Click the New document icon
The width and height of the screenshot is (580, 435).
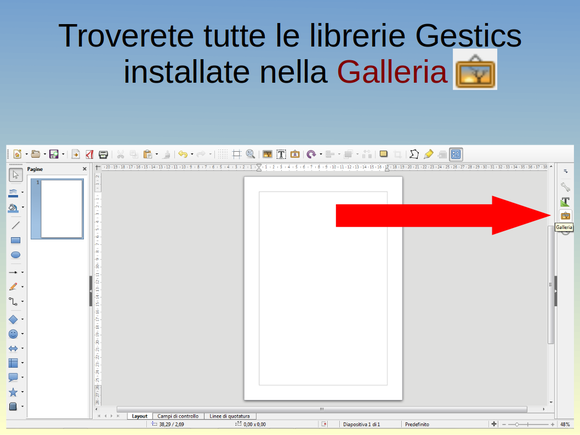tap(17, 154)
